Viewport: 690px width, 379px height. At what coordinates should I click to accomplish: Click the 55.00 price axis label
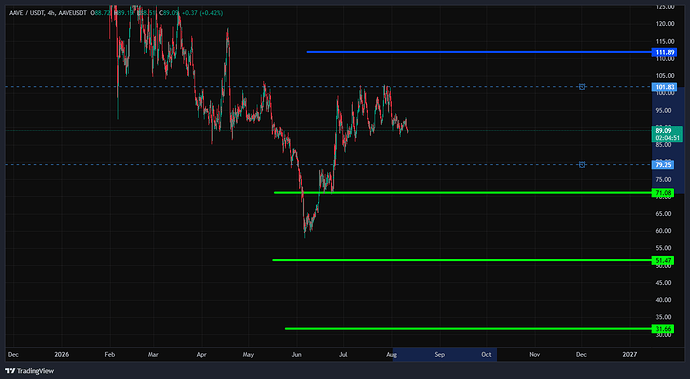664,248
